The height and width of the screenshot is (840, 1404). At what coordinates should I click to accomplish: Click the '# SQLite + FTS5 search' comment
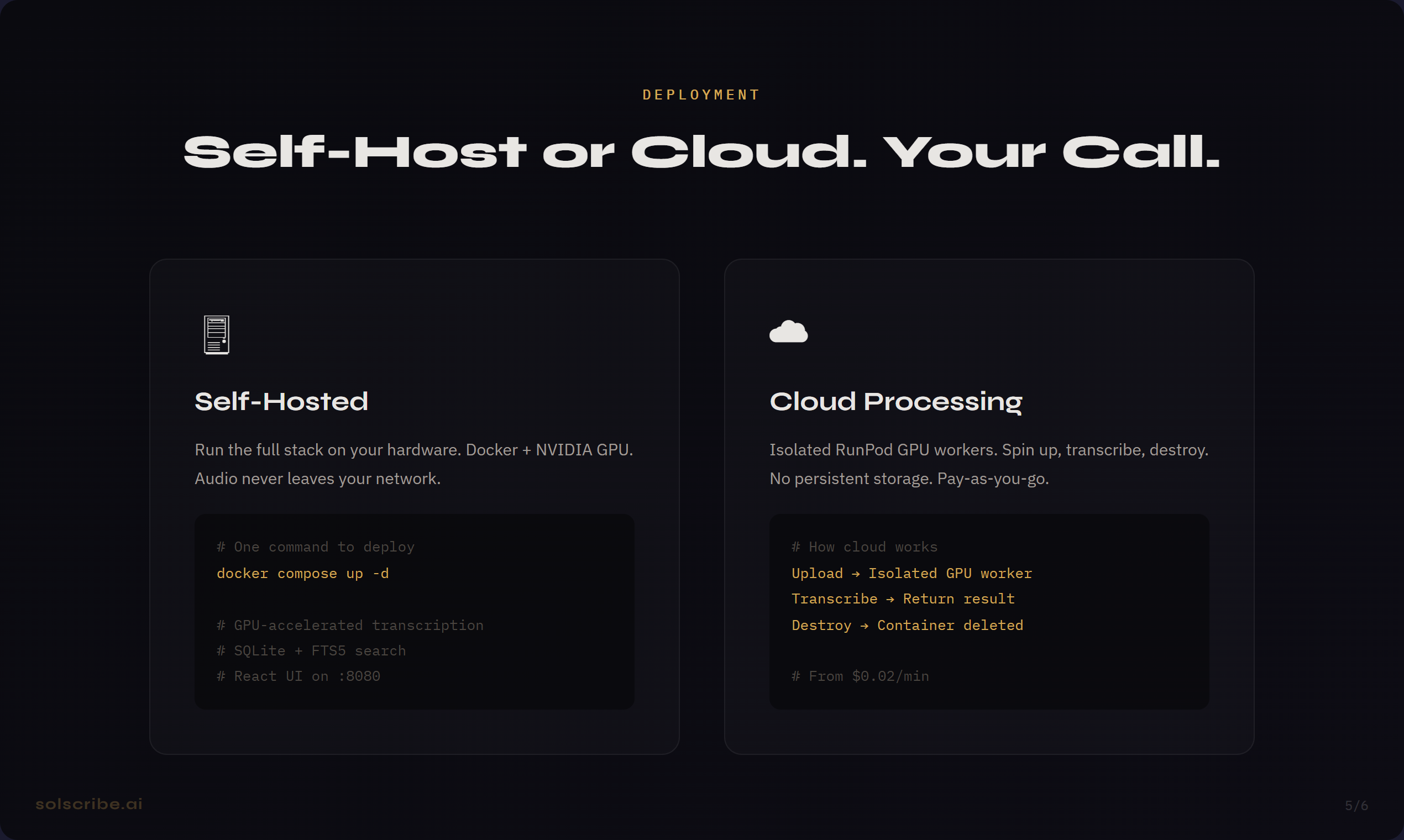coord(311,650)
